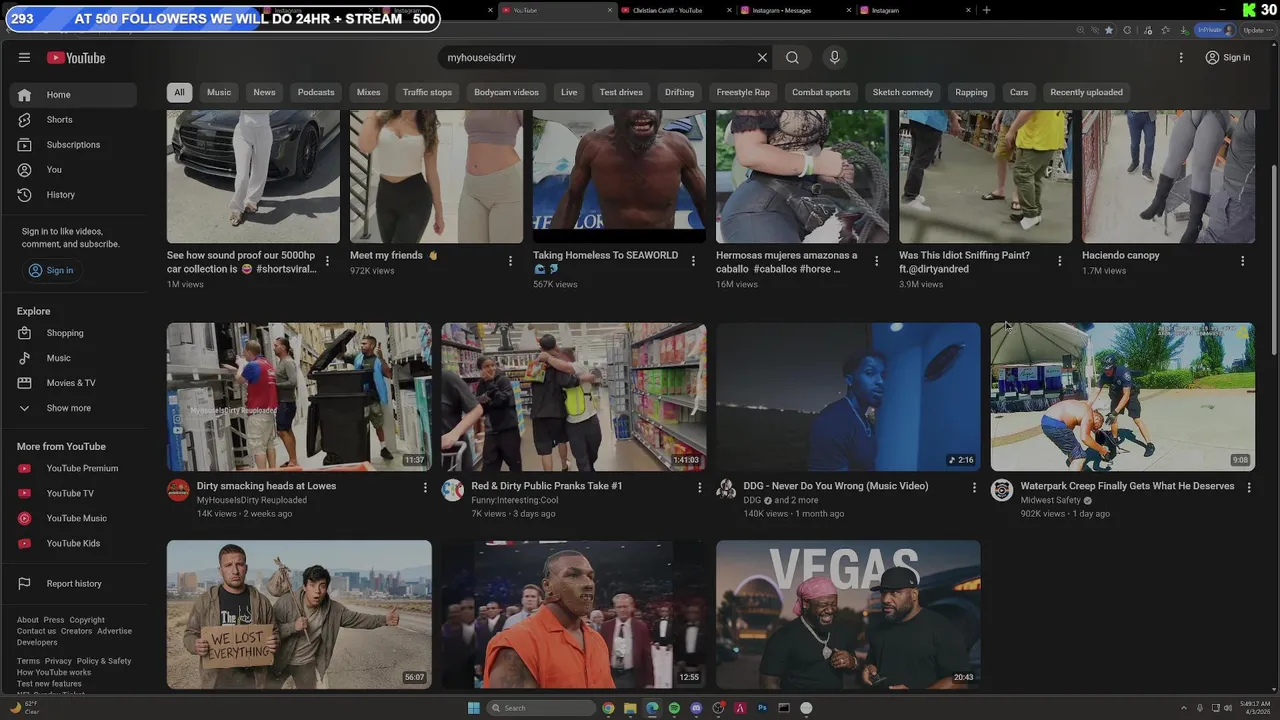Open the MyHouseIsDirty Reuploaded channel link
1280x720 pixels.
252,500
